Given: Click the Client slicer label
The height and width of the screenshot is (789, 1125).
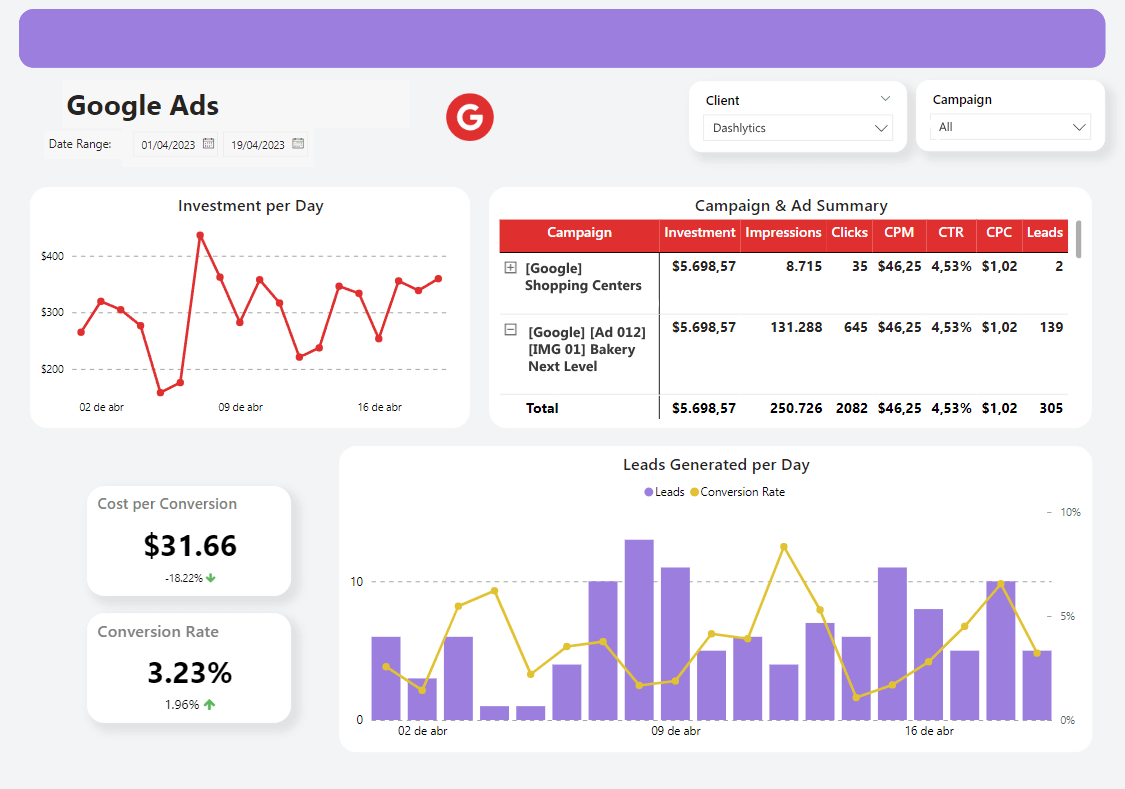Looking at the screenshot, I should 722,100.
